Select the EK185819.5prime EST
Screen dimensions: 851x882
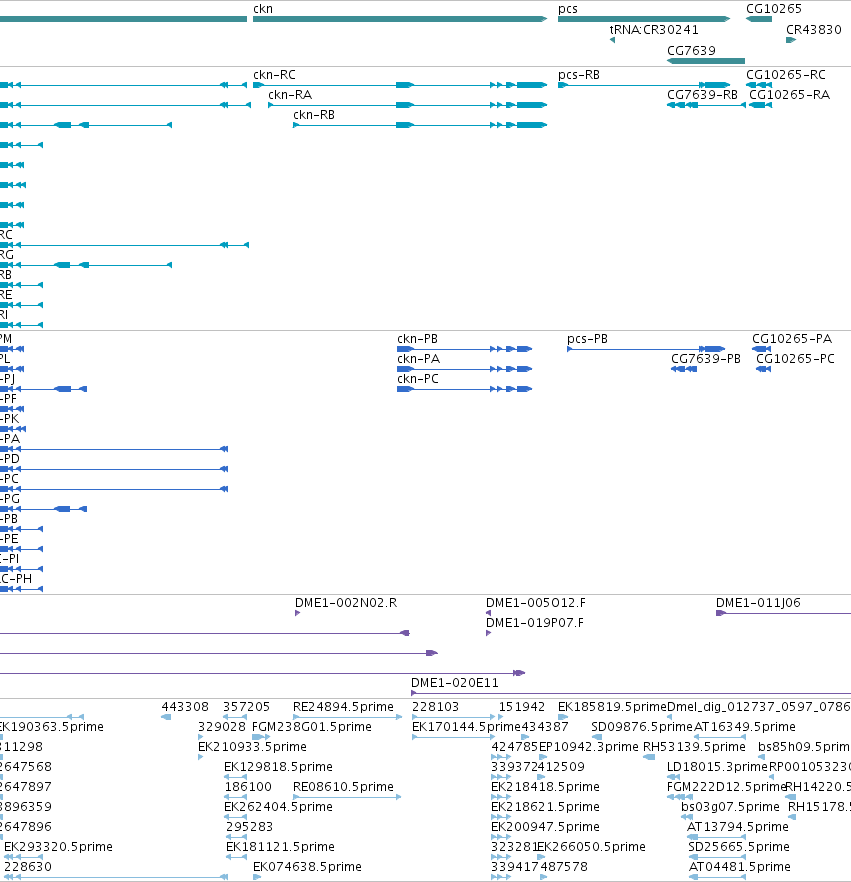coord(563,717)
